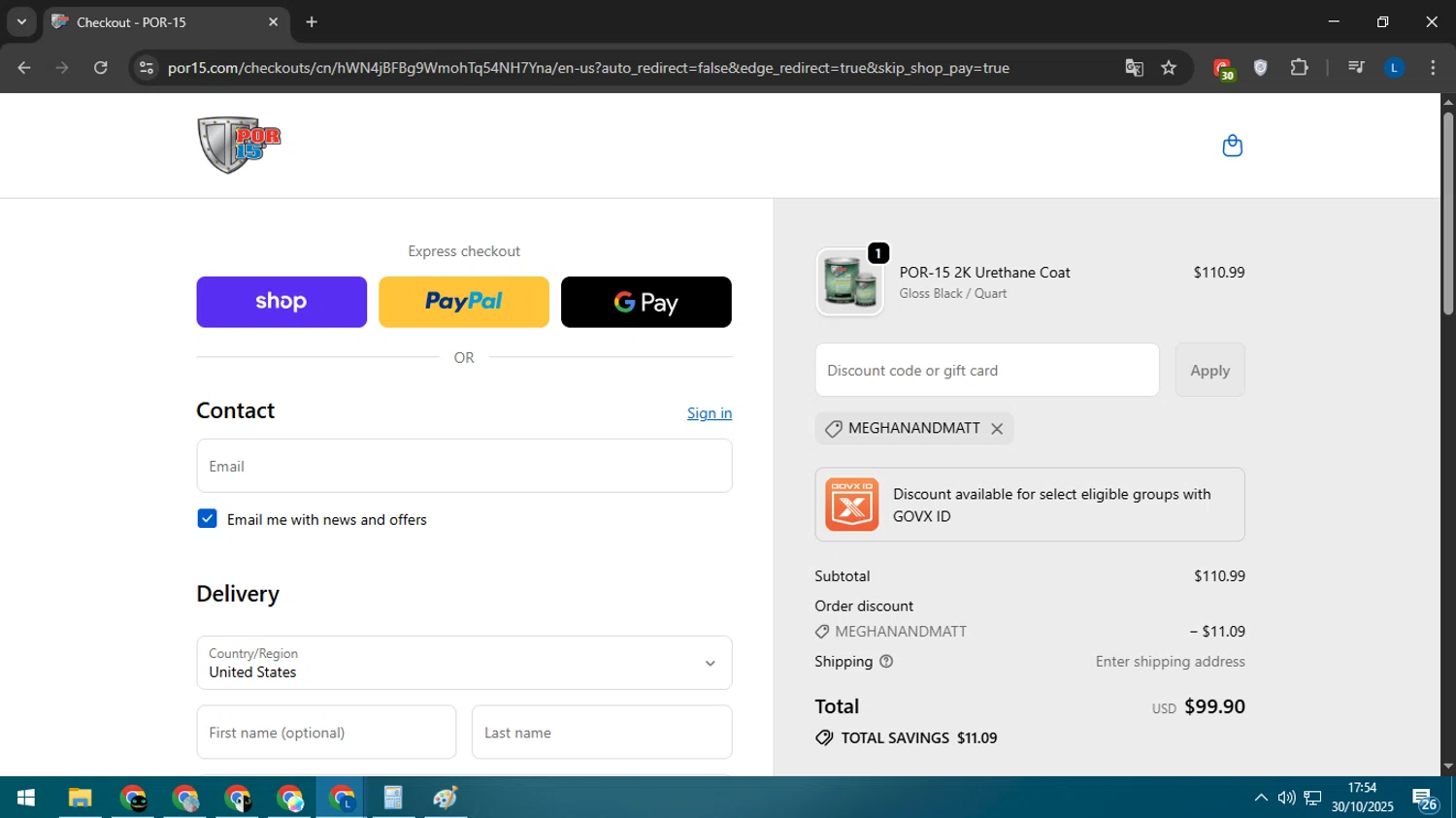
Task: Open the Extensions puzzle icon
Action: click(x=1299, y=68)
